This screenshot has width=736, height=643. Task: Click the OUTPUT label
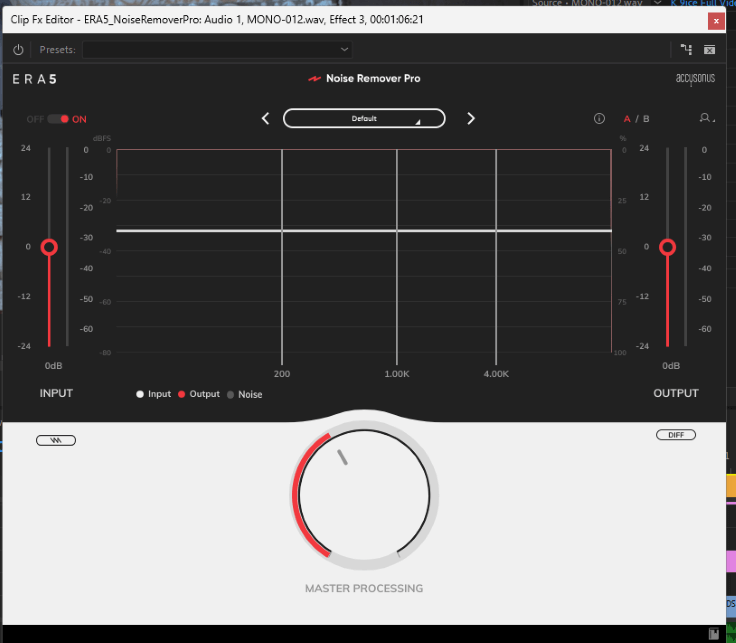tap(676, 393)
